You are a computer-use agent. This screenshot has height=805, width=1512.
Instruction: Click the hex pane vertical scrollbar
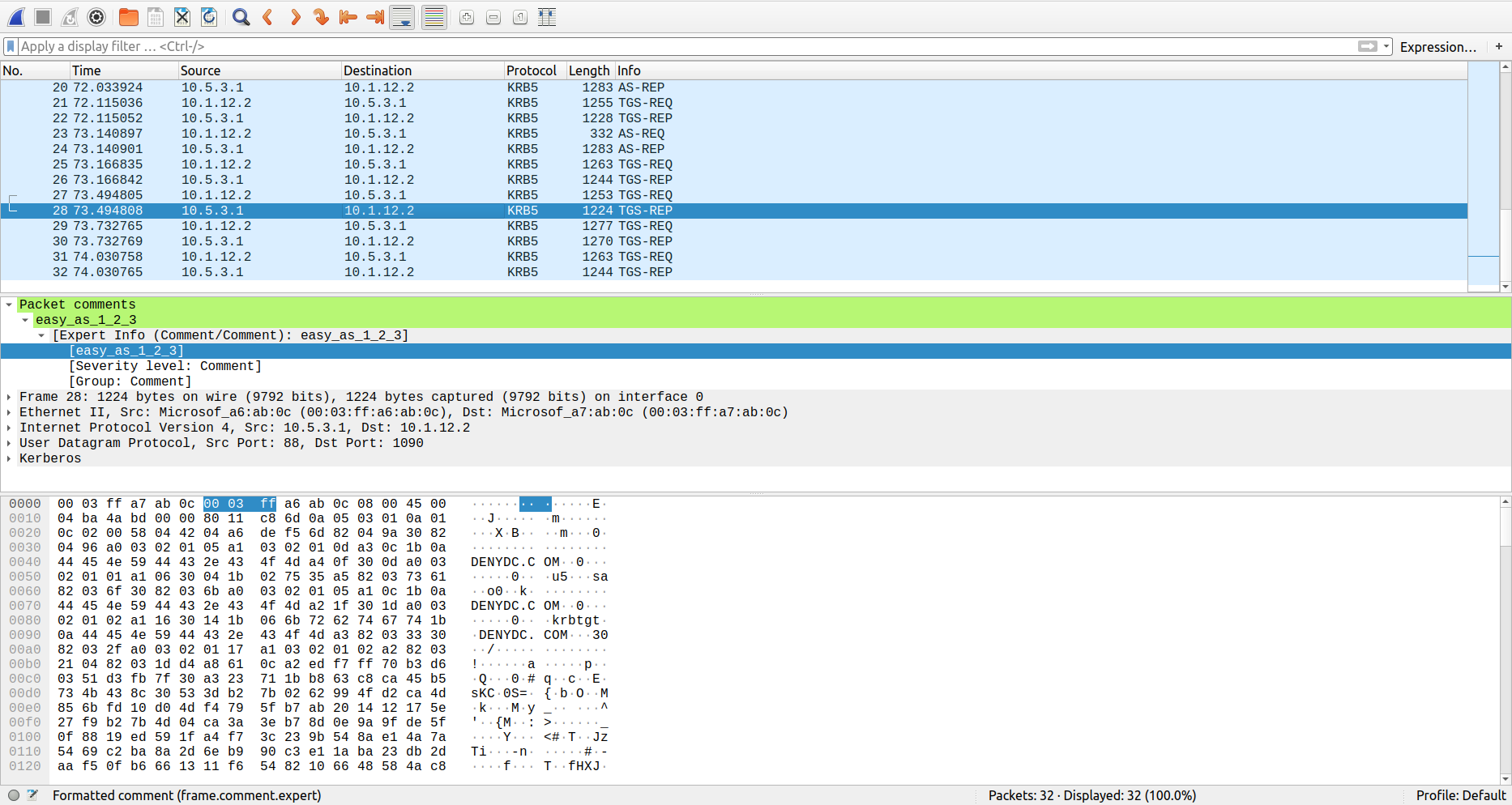(1506, 641)
